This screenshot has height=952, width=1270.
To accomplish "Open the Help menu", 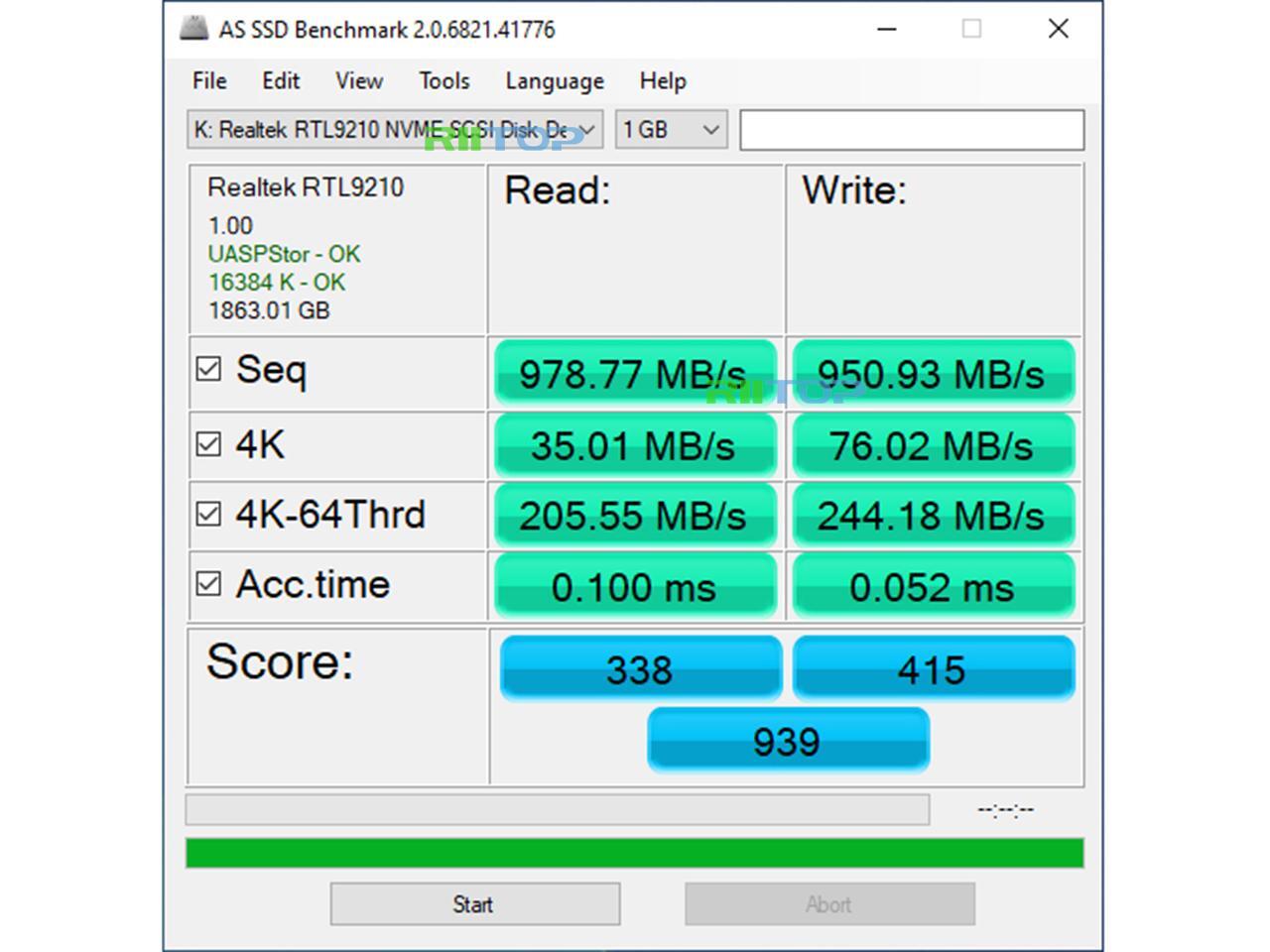I will [x=663, y=80].
